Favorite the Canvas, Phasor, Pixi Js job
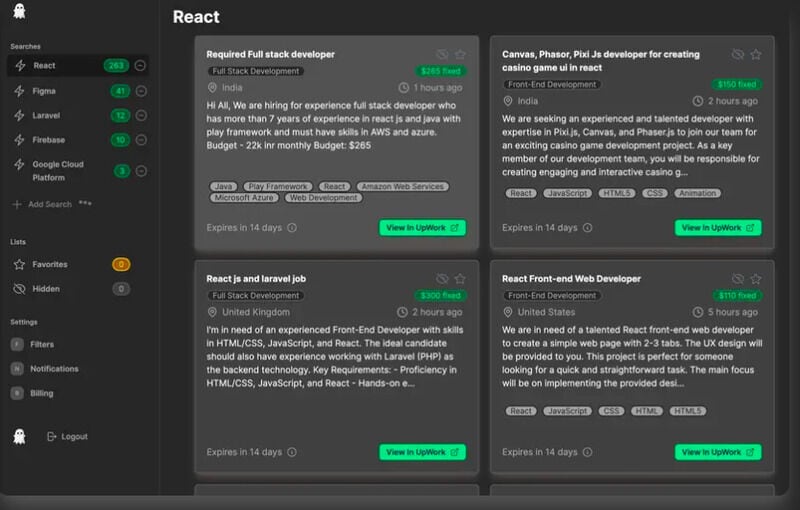This screenshot has height=510, width=800. pos(756,54)
